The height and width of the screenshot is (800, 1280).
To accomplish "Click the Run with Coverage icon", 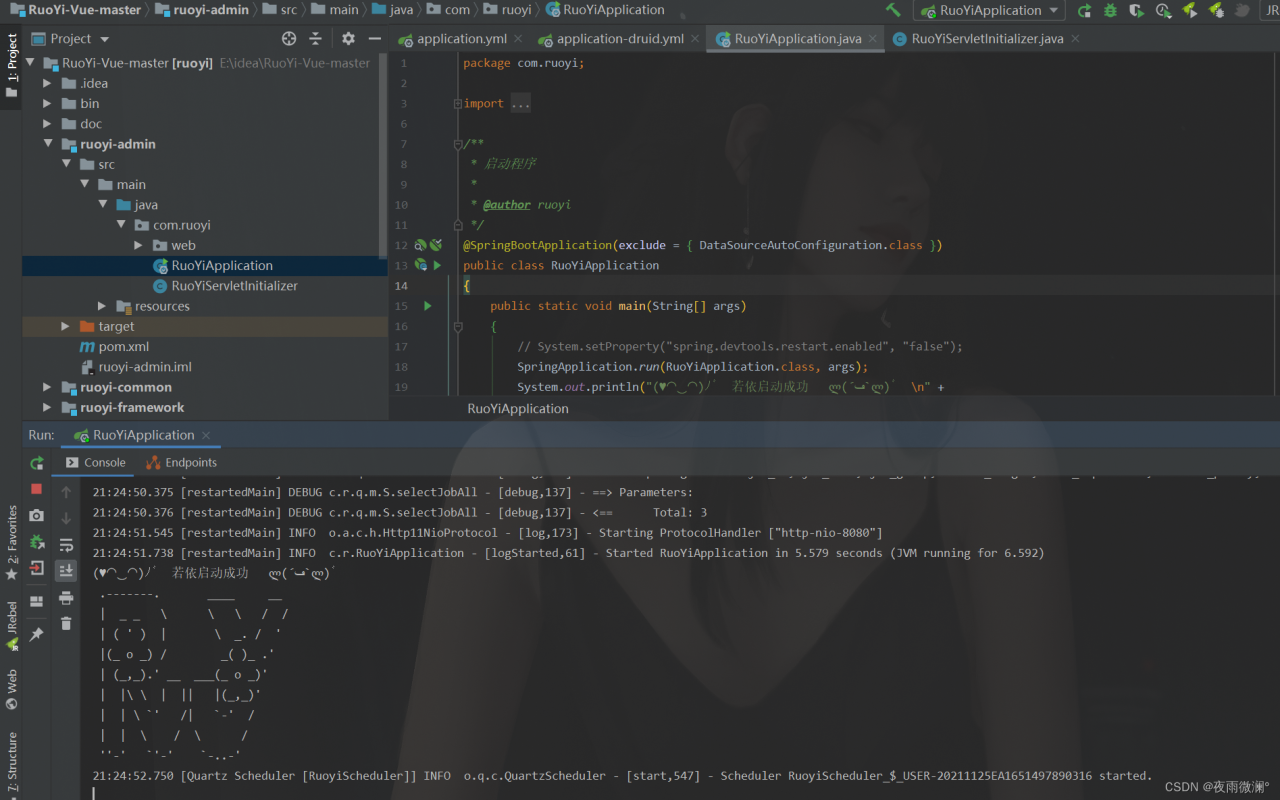I will pos(1136,10).
